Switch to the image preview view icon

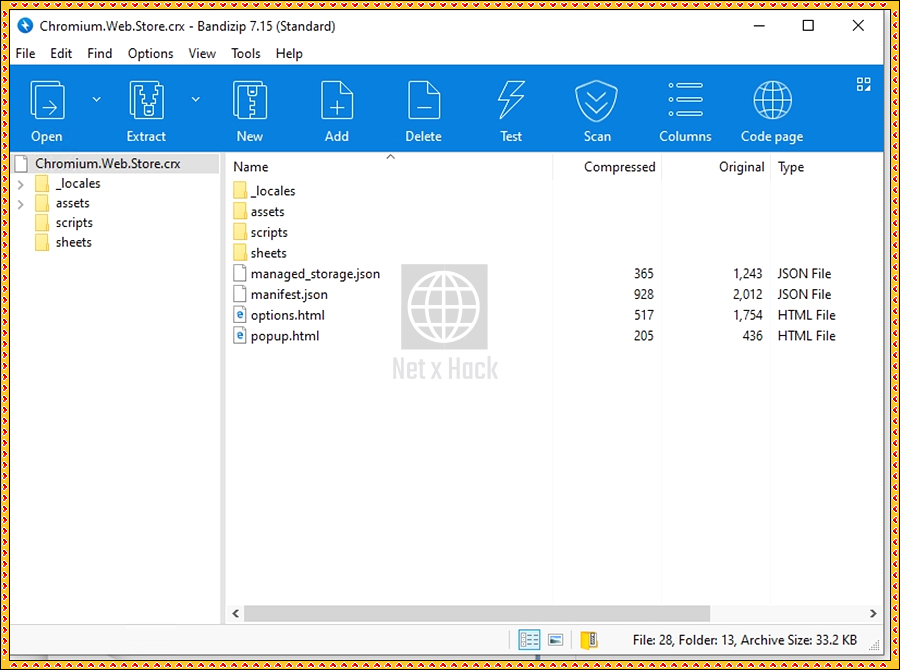point(556,640)
